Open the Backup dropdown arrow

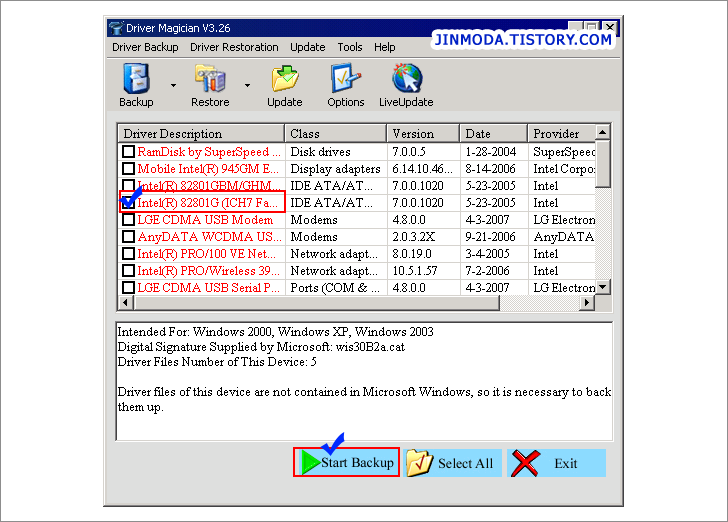pos(173,85)
